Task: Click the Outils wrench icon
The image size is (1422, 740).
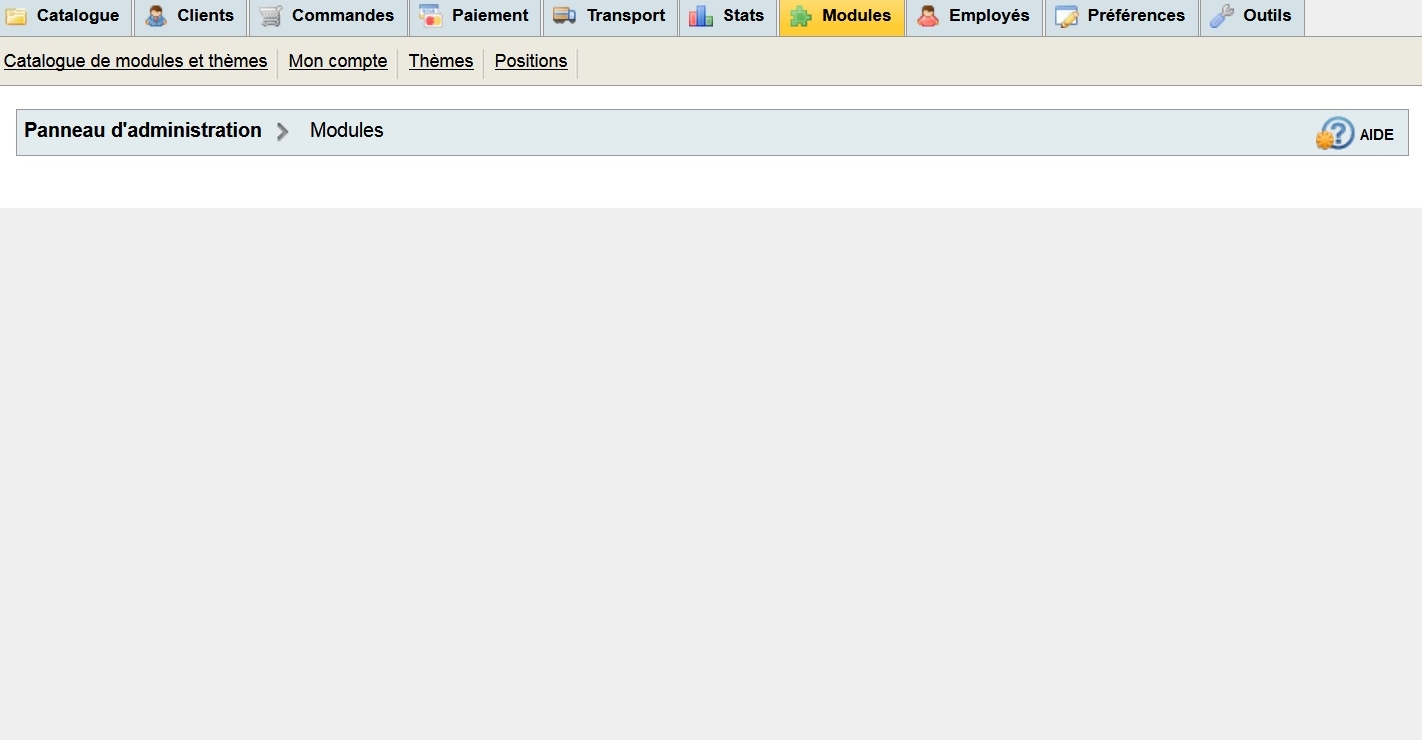Action: [x=1222, y=16]
